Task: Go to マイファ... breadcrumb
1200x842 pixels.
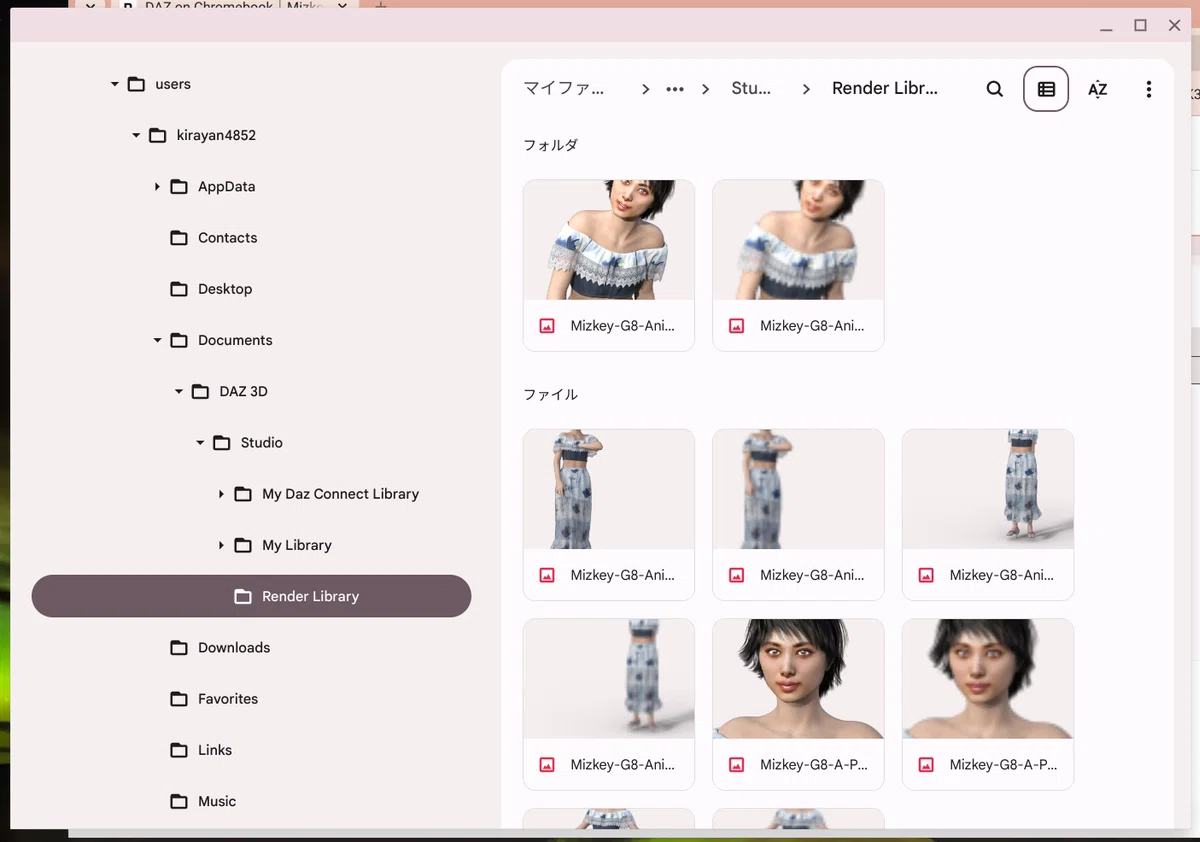Action: (564, 88)
